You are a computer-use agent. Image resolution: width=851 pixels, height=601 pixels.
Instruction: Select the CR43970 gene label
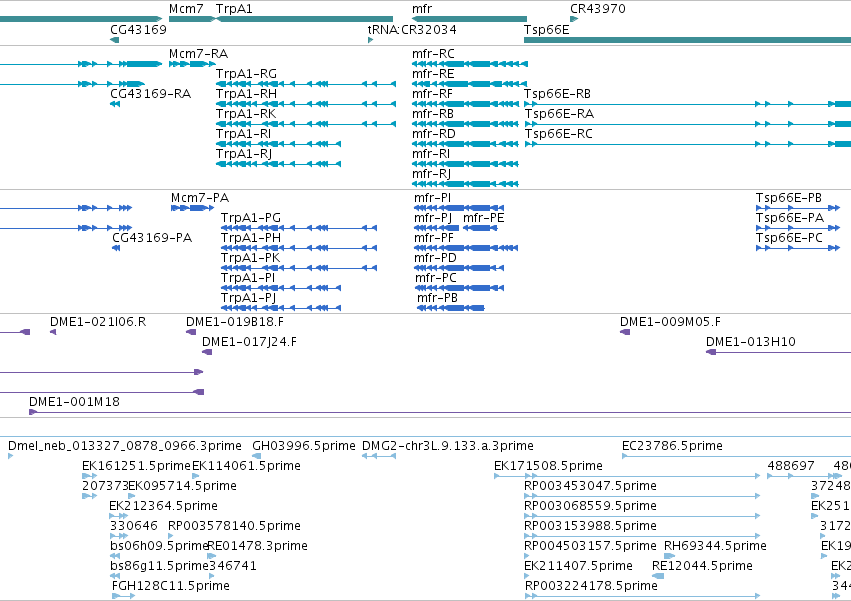click(x=598, y=9)
